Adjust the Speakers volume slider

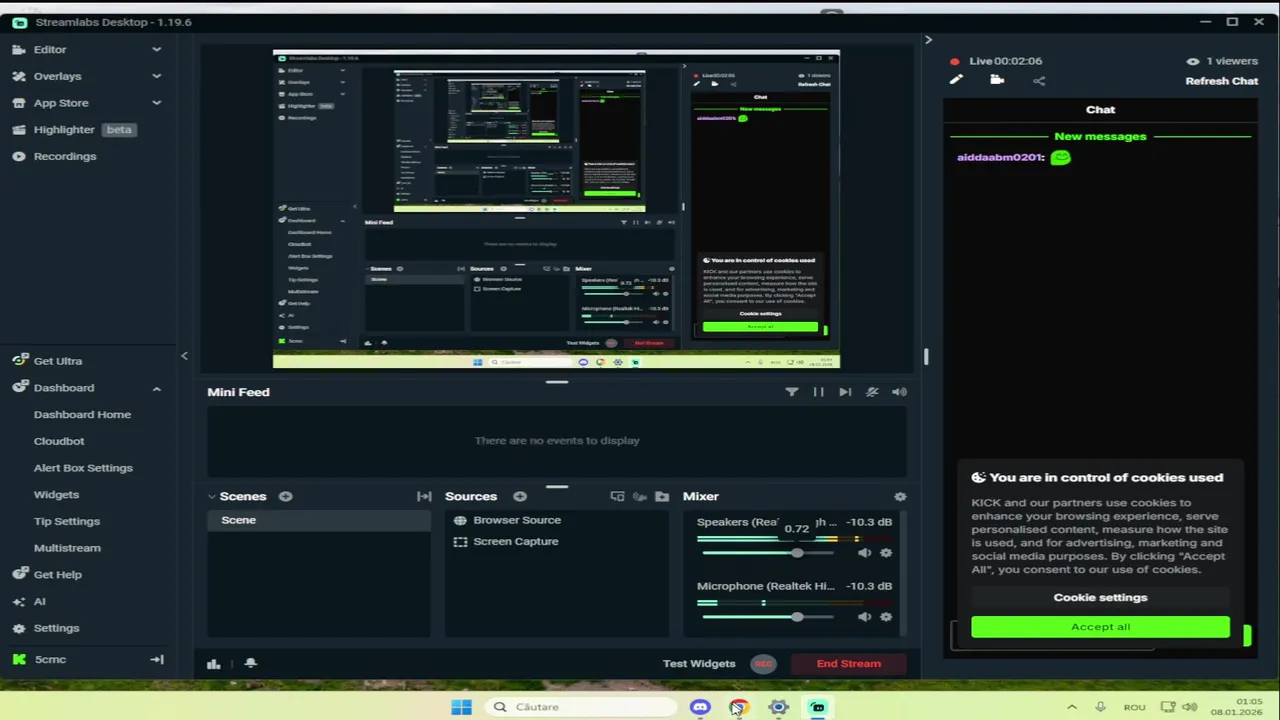click(768, 553)
